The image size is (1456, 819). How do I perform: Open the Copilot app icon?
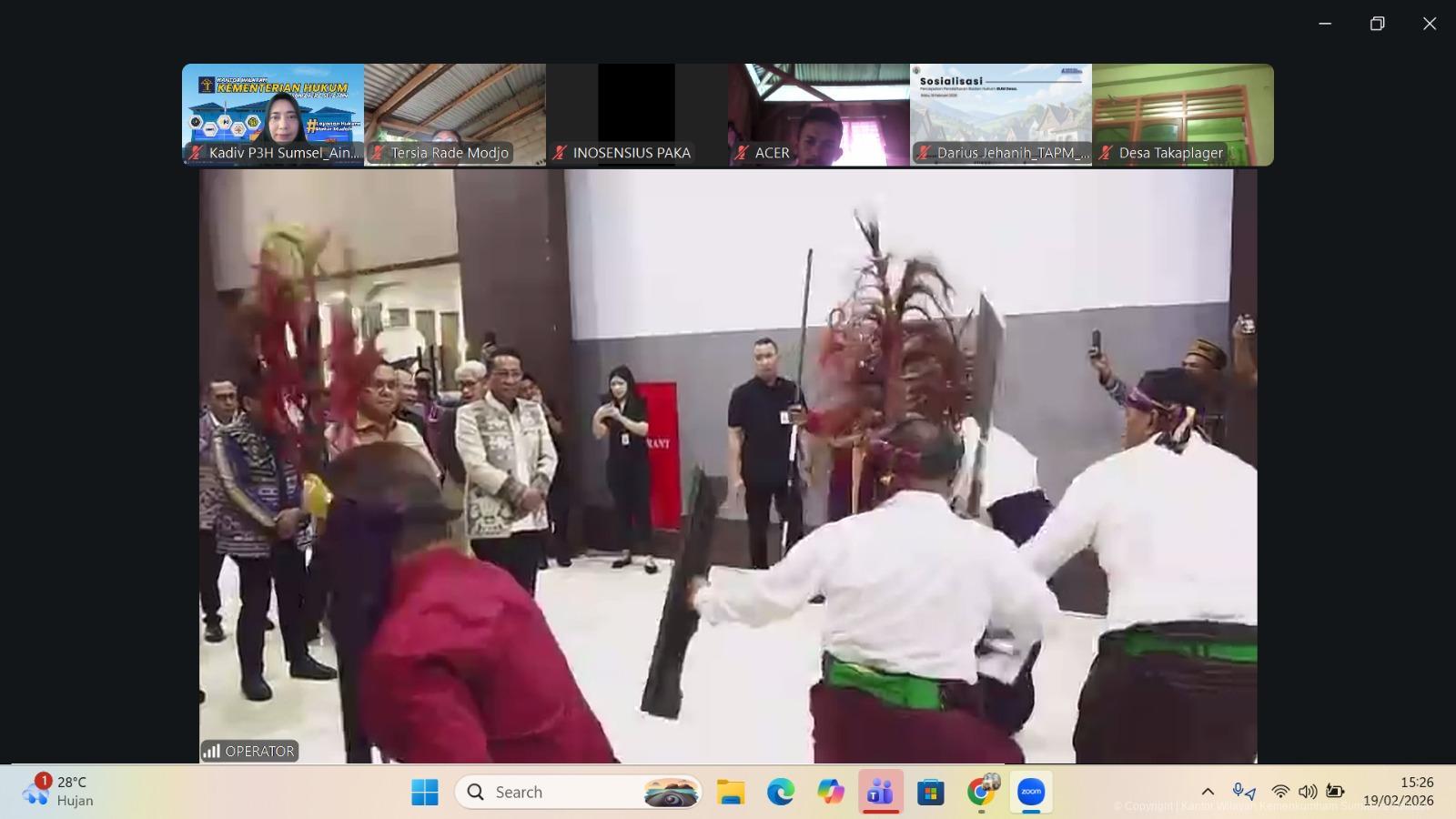click(x=830, y=793)
